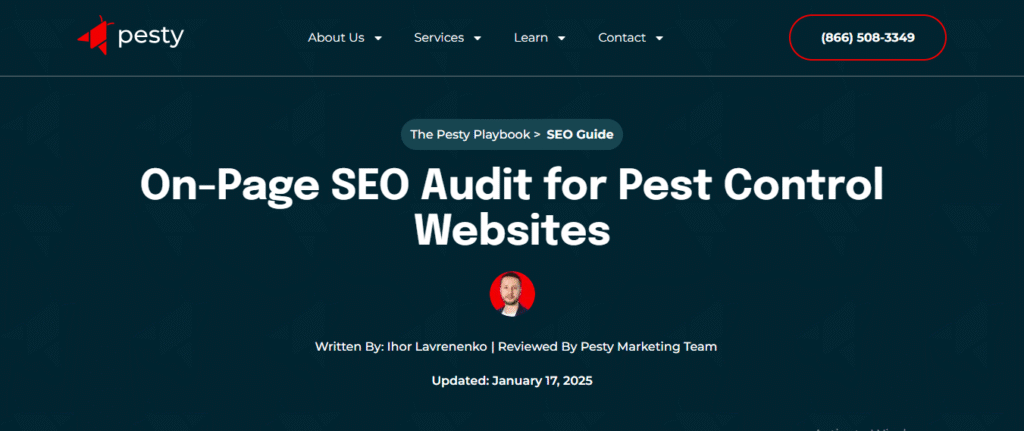Click the On-Page SEO Audit page heading

tap(512, 208)
